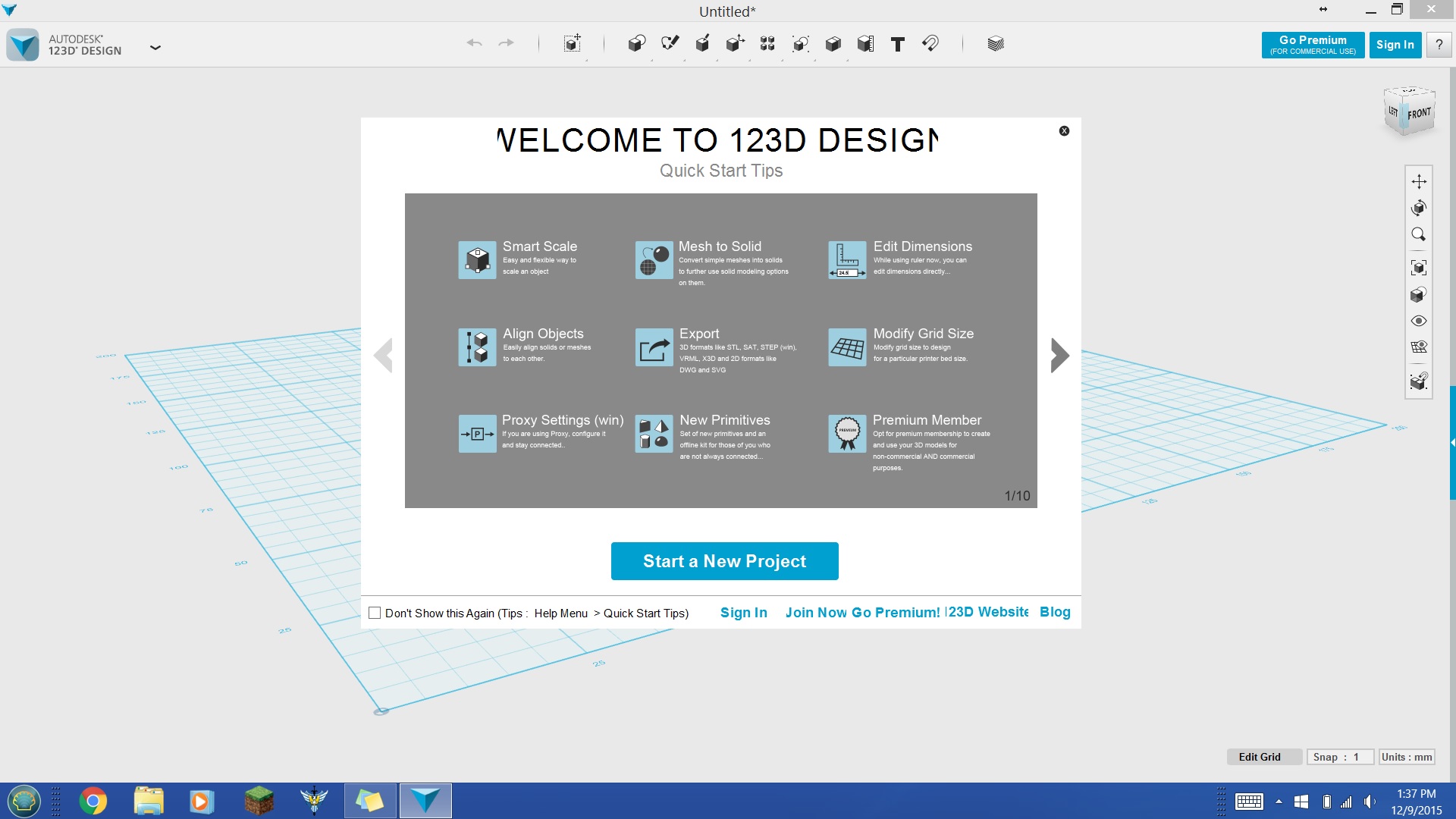
Task: Open the Grouping tool
Action: [x=800, y=43]
